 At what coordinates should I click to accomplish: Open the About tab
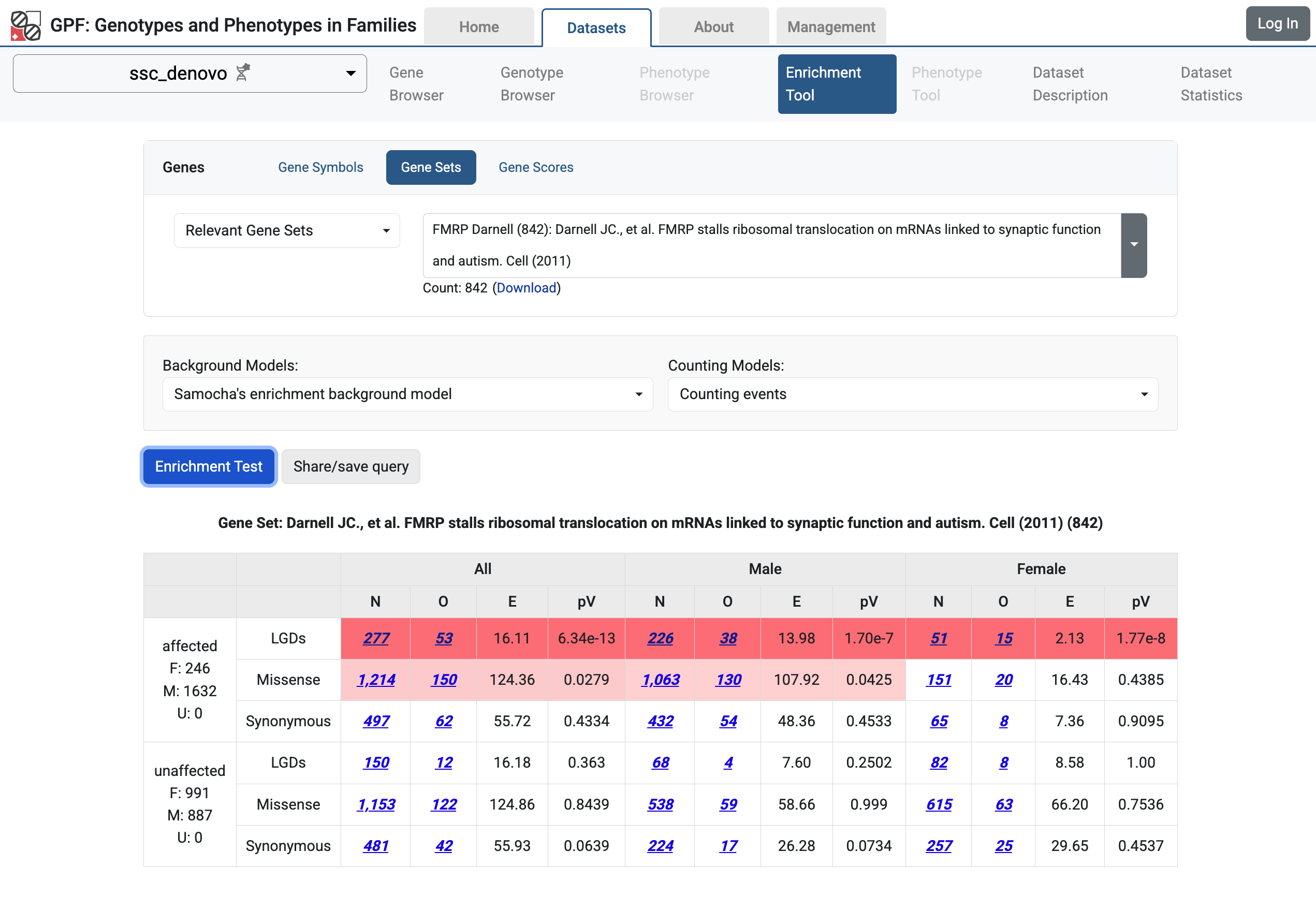pos(713,27)
